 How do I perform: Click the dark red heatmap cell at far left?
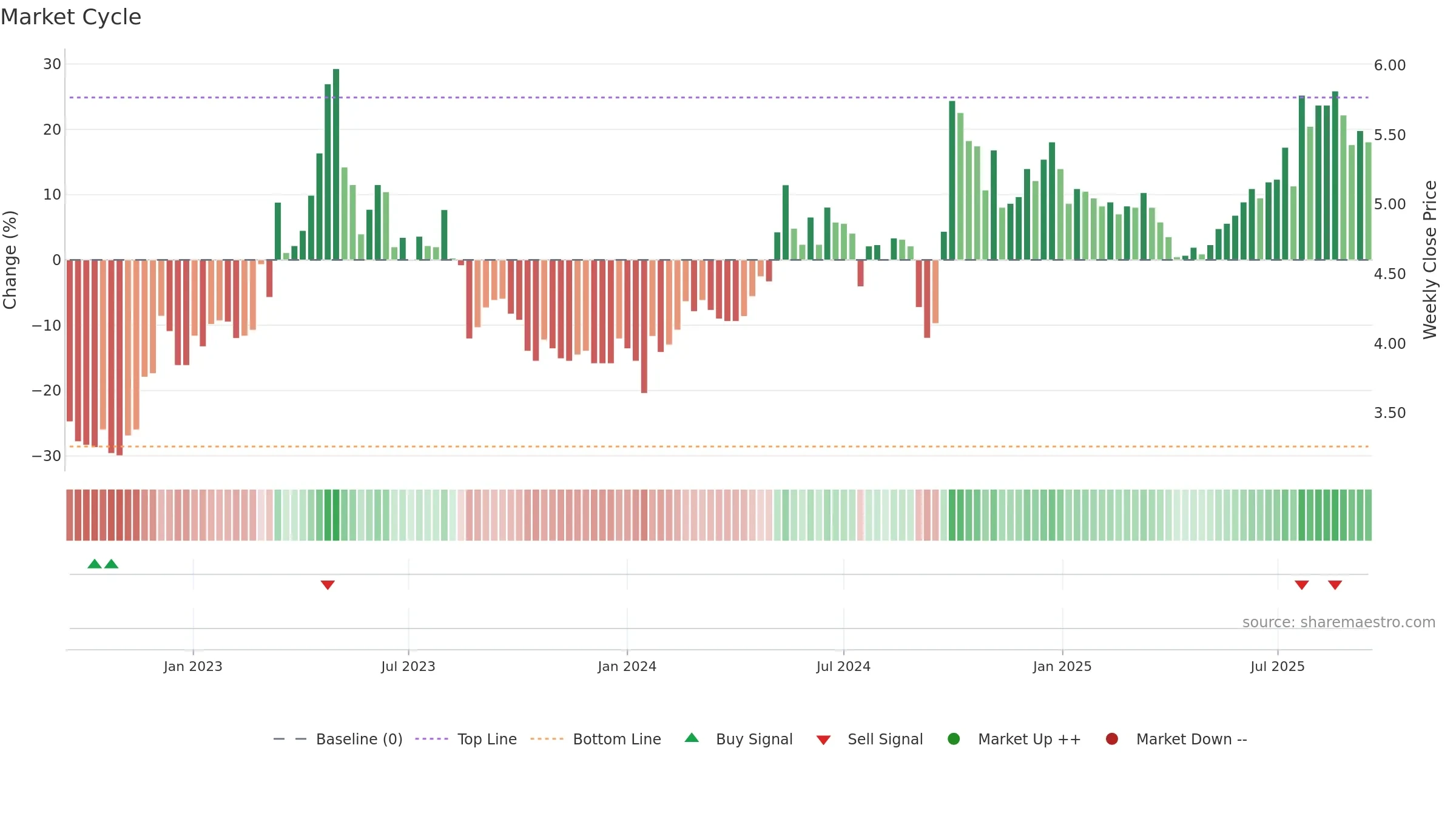tap(70, 515)
